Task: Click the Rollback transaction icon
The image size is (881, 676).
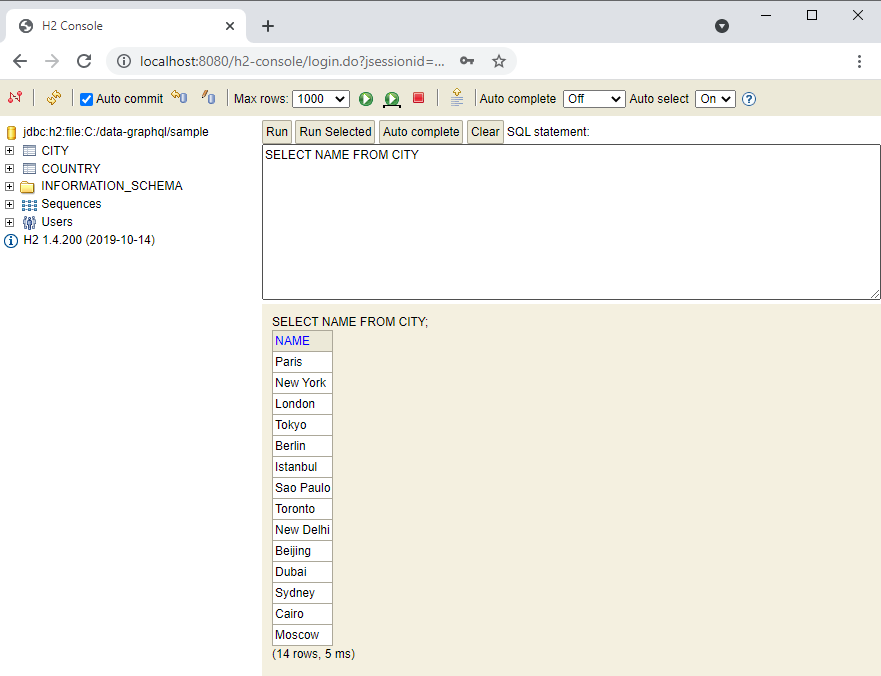Action: tap(208, 98)
